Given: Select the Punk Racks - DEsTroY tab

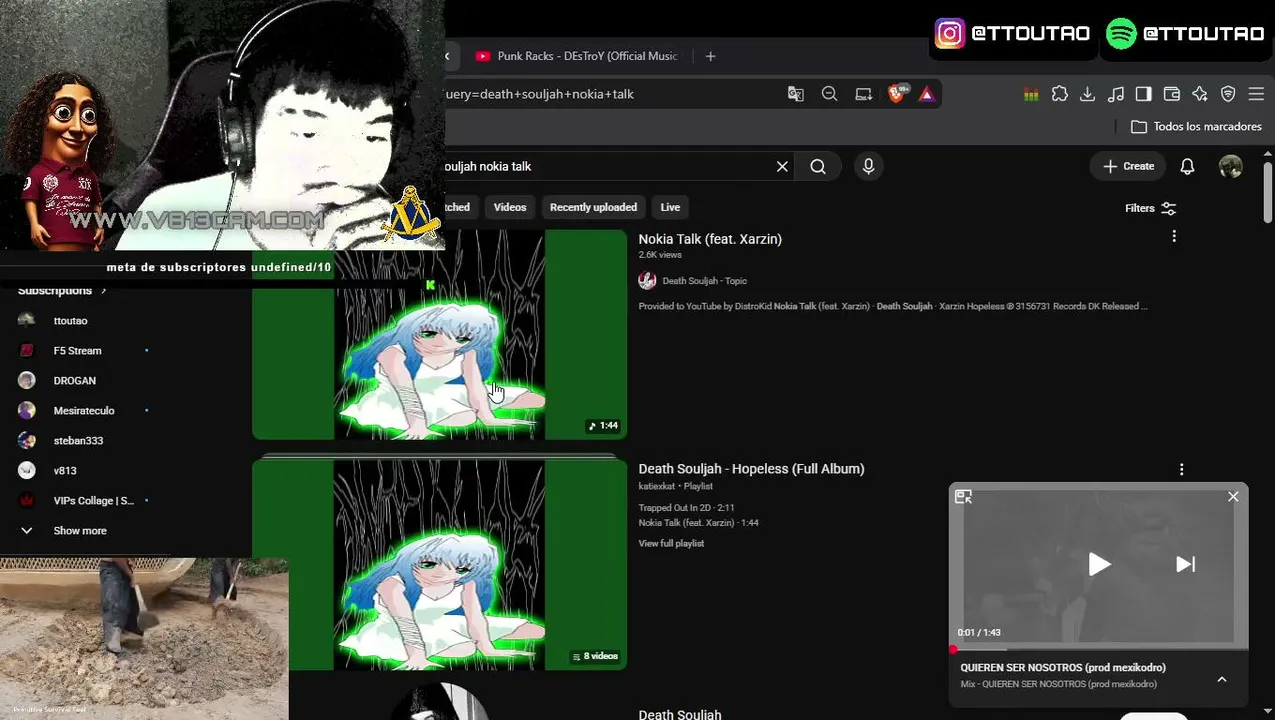Looking at the screenshot, I should point(578,56).
